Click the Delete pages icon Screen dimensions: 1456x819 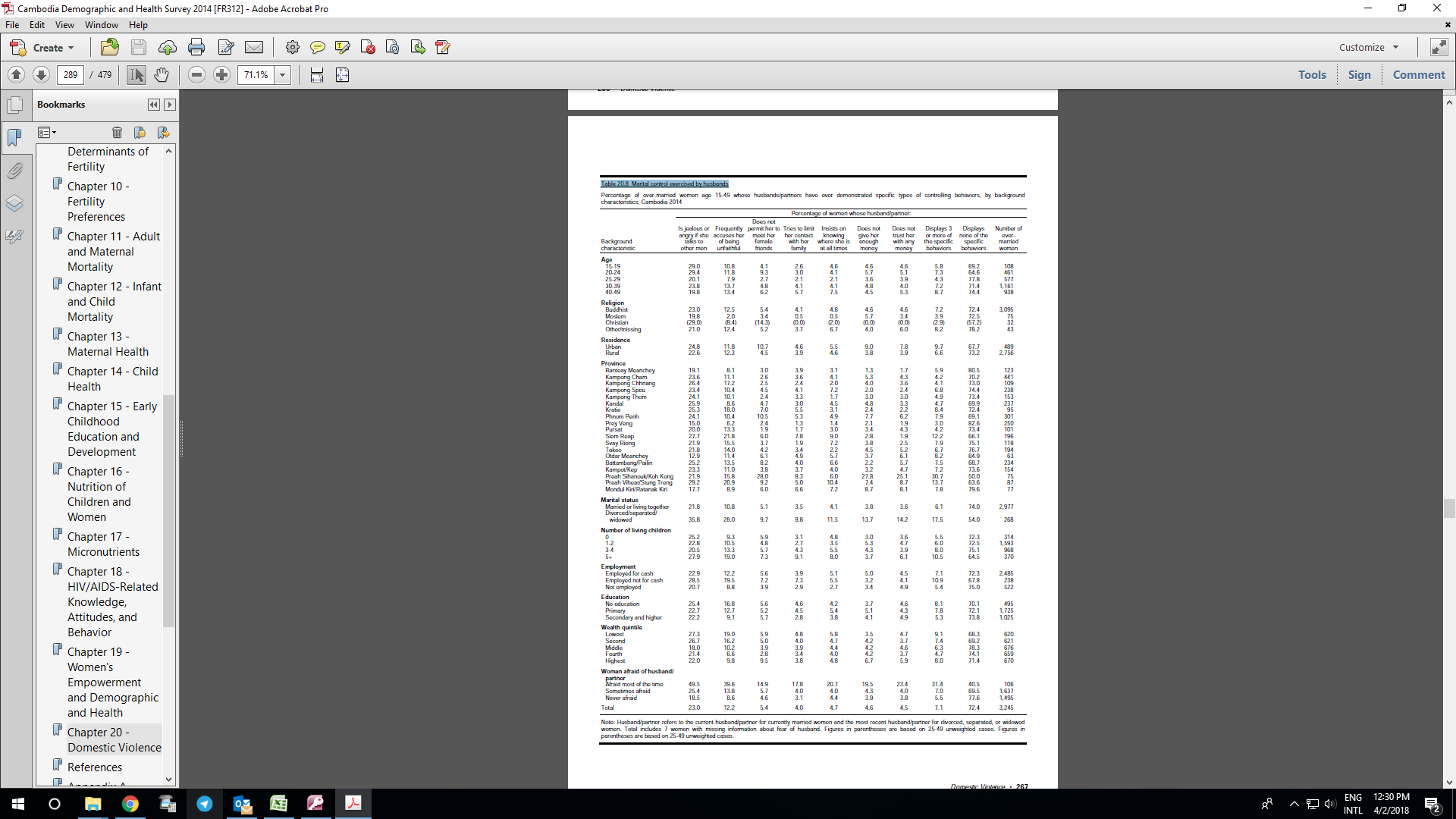pos(368,48)
